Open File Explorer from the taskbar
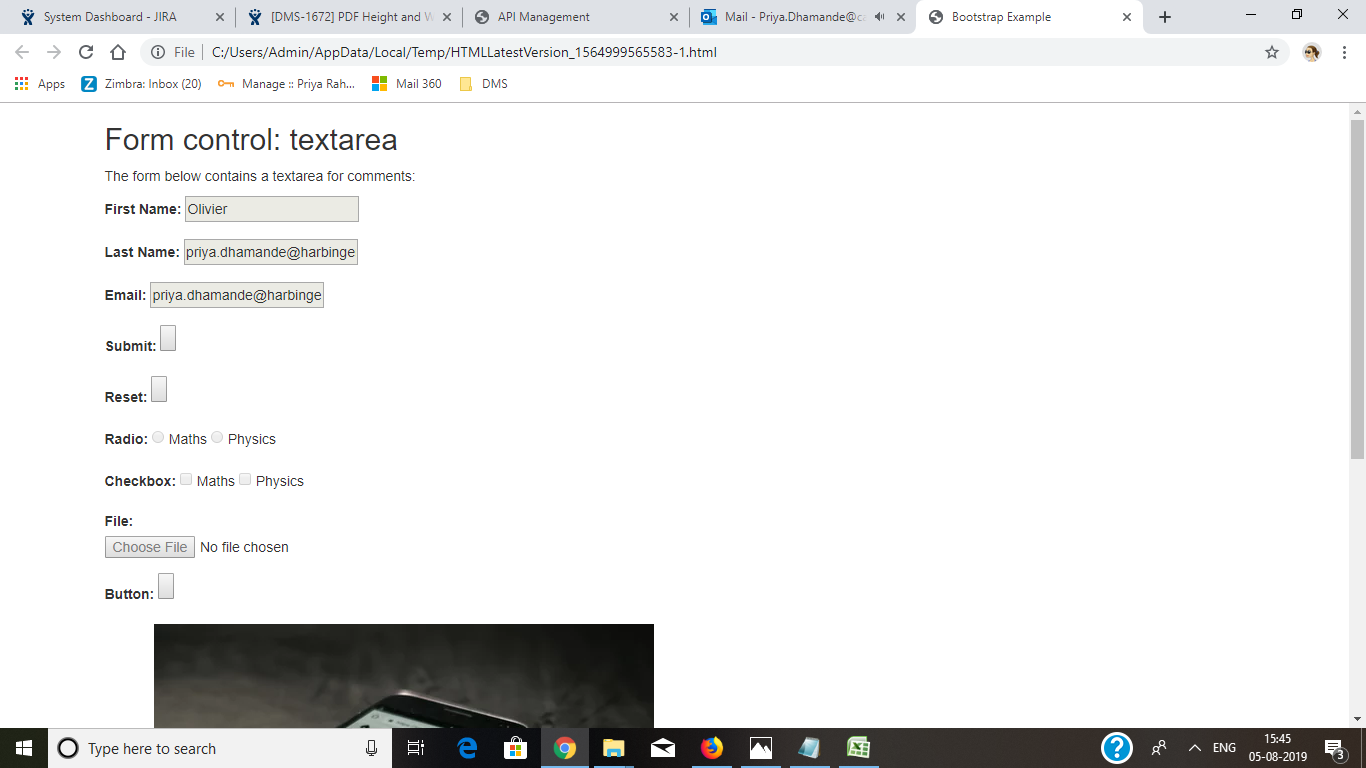Screen dimensions: 1366x768 [614, 748]
